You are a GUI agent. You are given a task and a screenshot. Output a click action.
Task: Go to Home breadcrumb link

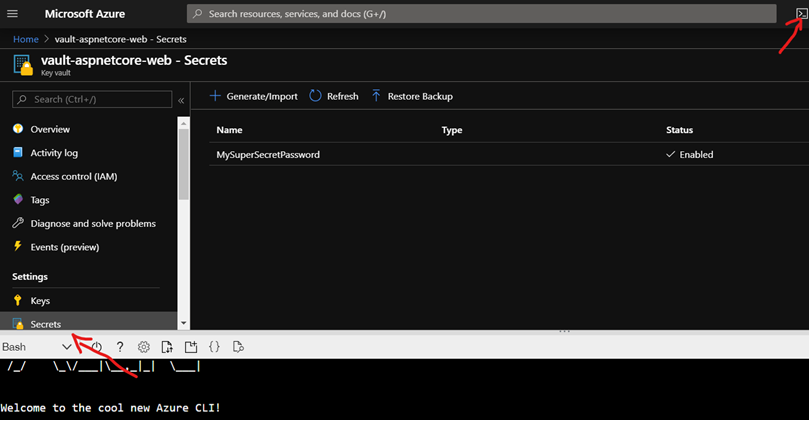[x=26, y=39]
